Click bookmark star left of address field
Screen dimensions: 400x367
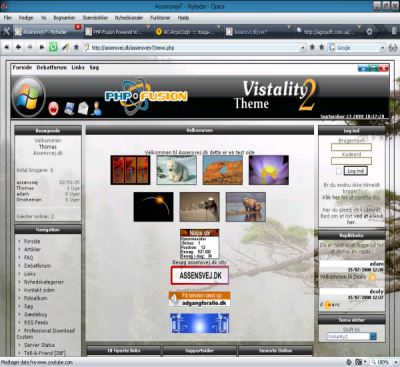point(76,47)
